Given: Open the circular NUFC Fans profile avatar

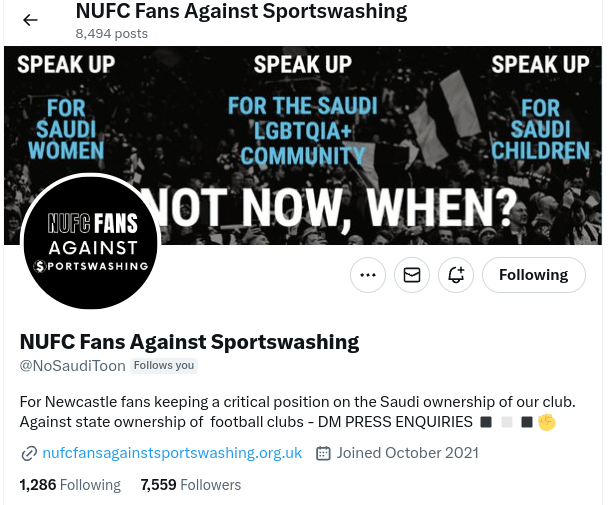Looking at the screenshot, I should click(x=91, y=243).
